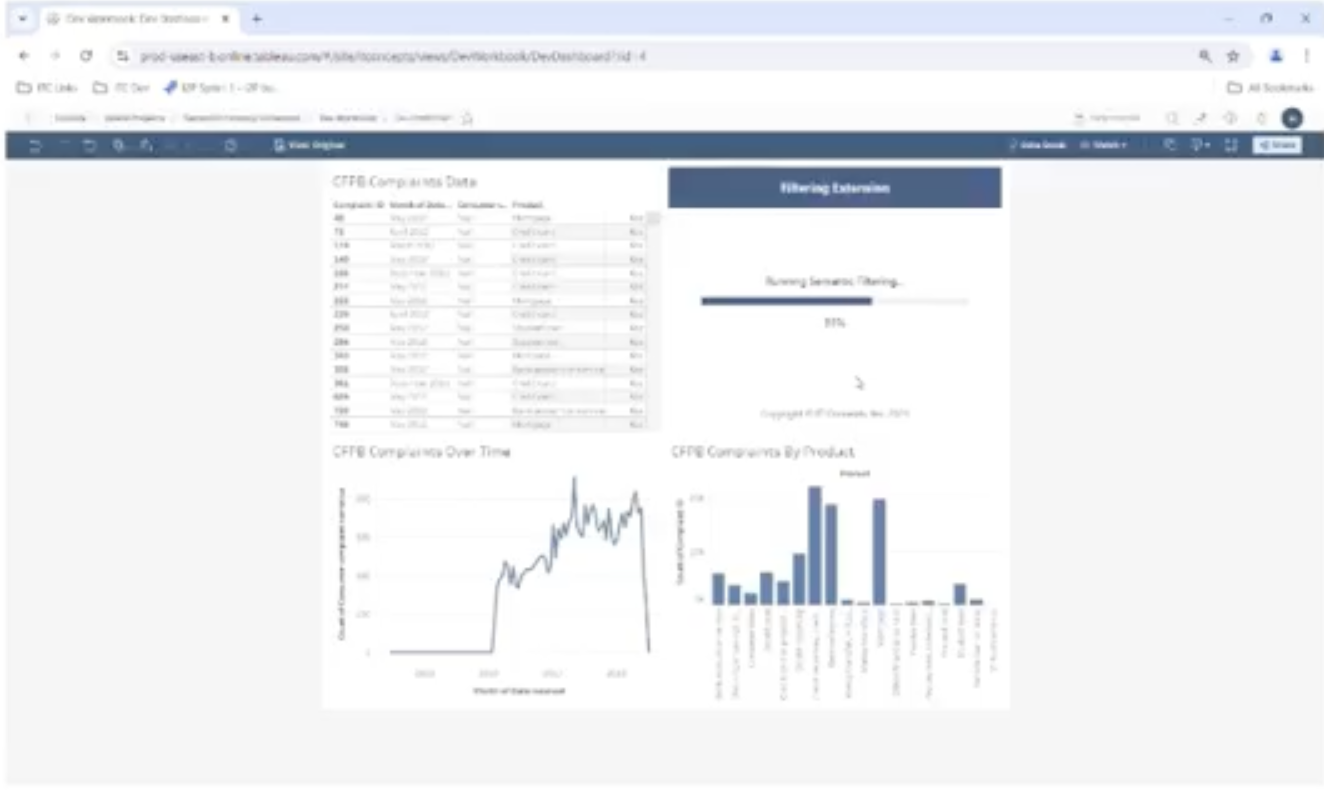Click the CFPB Complaints By Product title
The height and width of the screenshot is (792, 1324).
coord(762,452)
